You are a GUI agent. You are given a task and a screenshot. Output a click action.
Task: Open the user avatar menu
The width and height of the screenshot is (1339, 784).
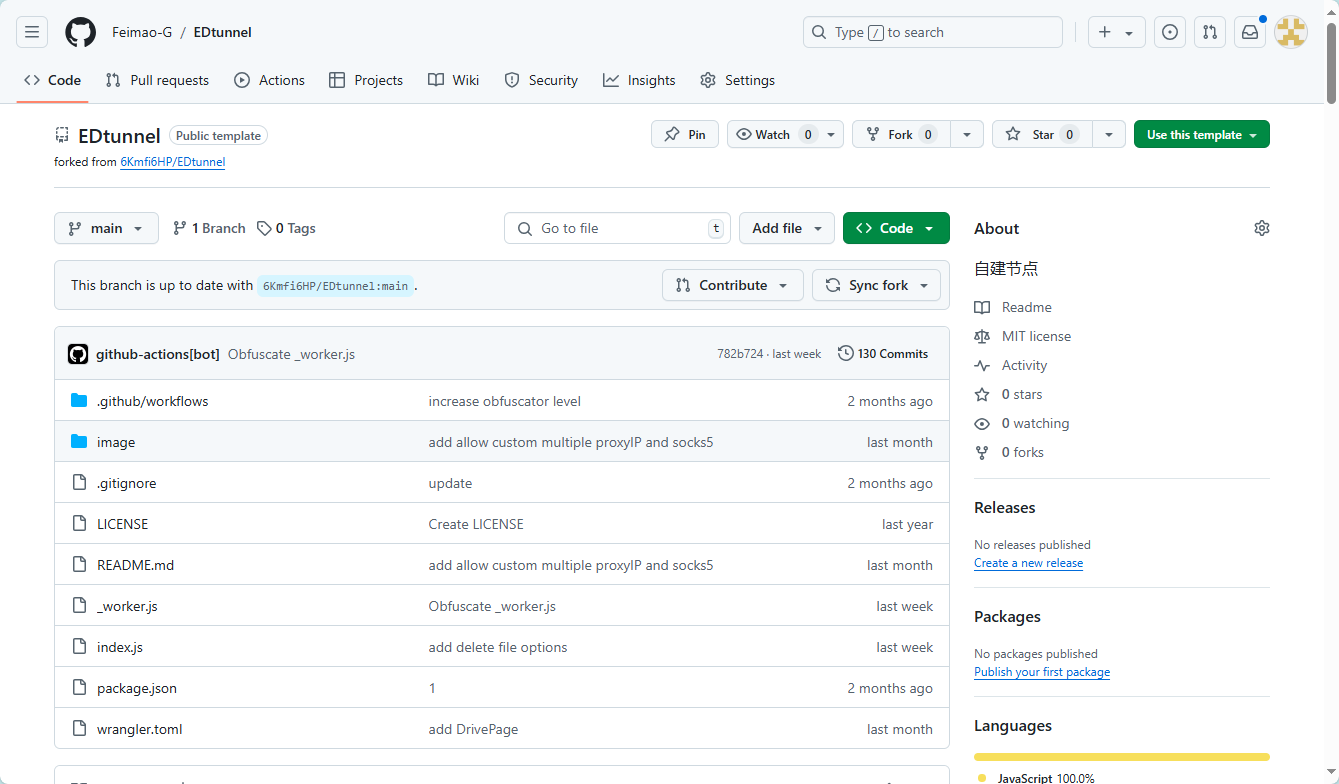pyautogui.click(x=1291, y=32)
